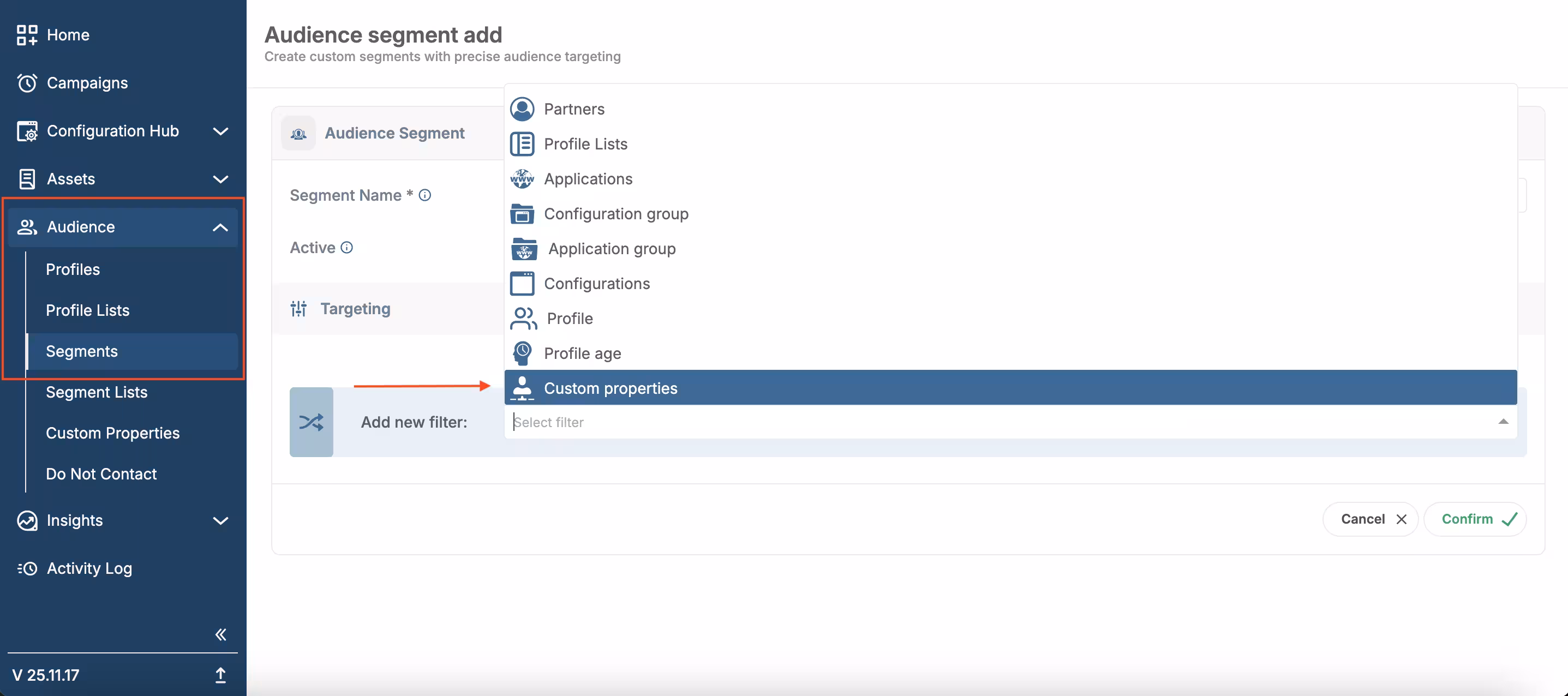The image size is (1568, 696).
Task: Click the Cancel button
Action: coord(1370,519)
